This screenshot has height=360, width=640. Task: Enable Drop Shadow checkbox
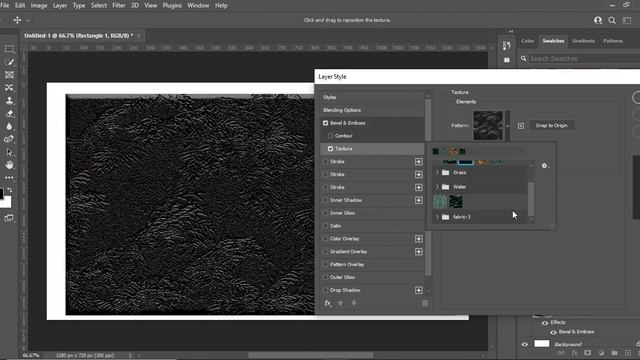pos(325,290)
